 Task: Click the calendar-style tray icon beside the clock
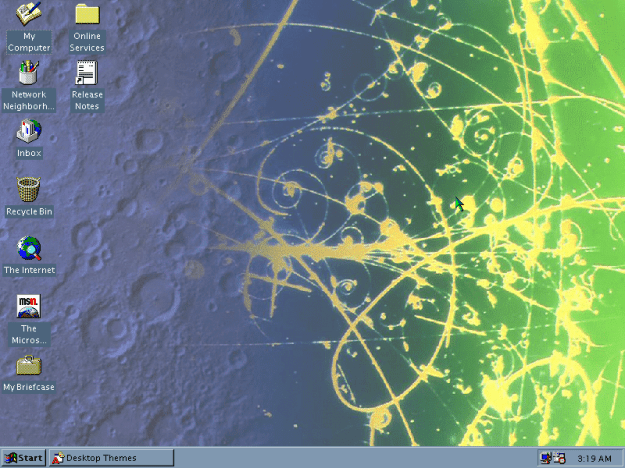point(559,458)
